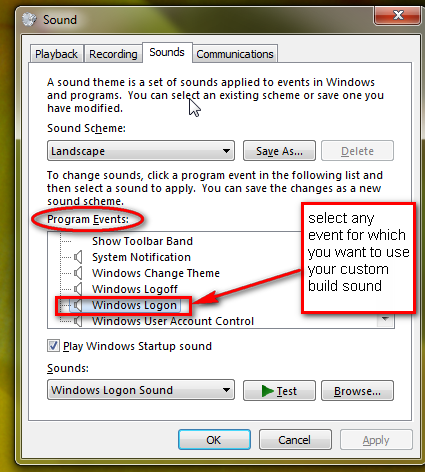Close the Sound dialog with the X
The width and height of the screenshot is (425, 472).
tap(398, 15)
